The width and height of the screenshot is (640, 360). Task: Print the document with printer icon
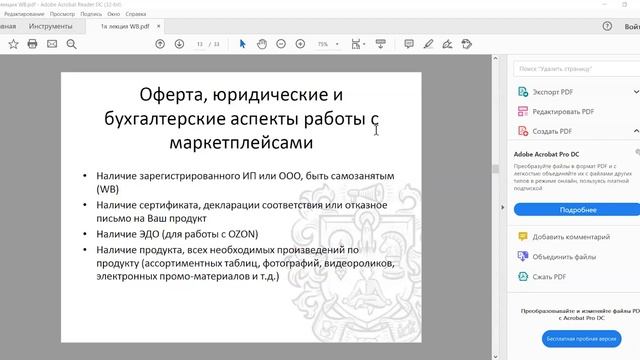point(32,44)
